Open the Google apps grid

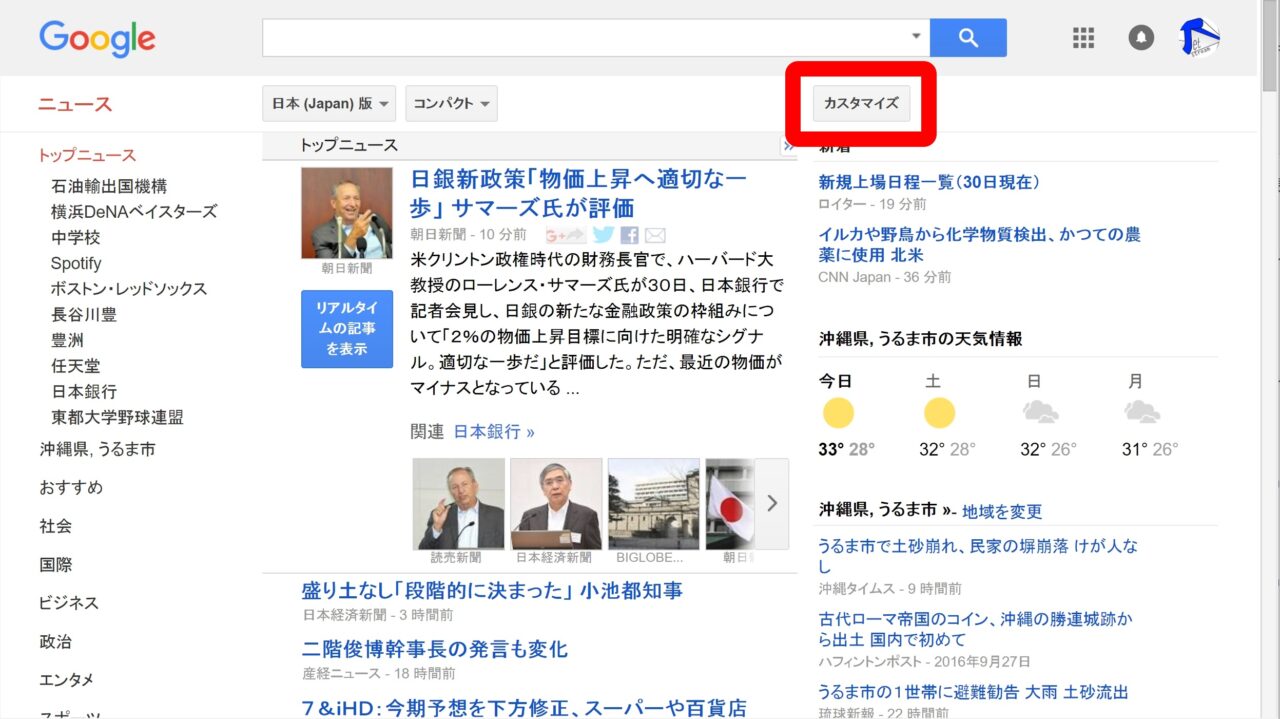(1084, 38)
